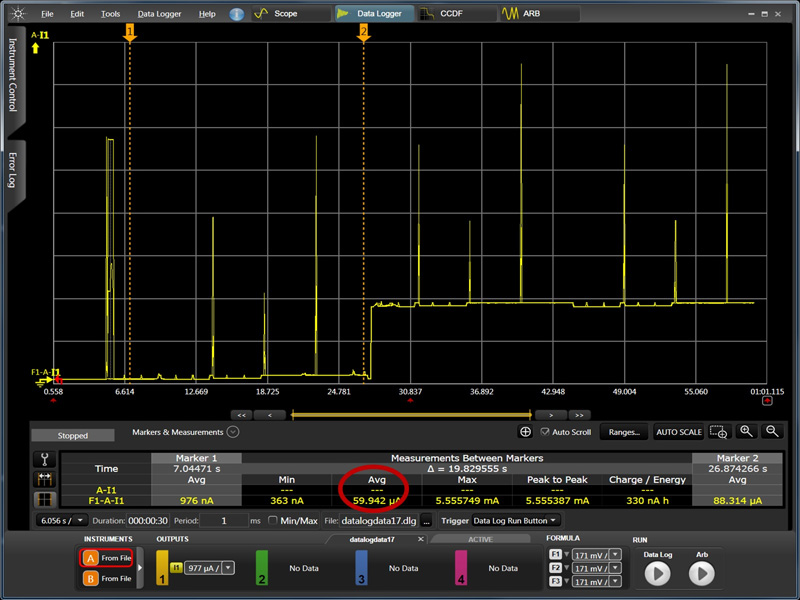Click output 4 pink channel indicator

pos(461,567)
